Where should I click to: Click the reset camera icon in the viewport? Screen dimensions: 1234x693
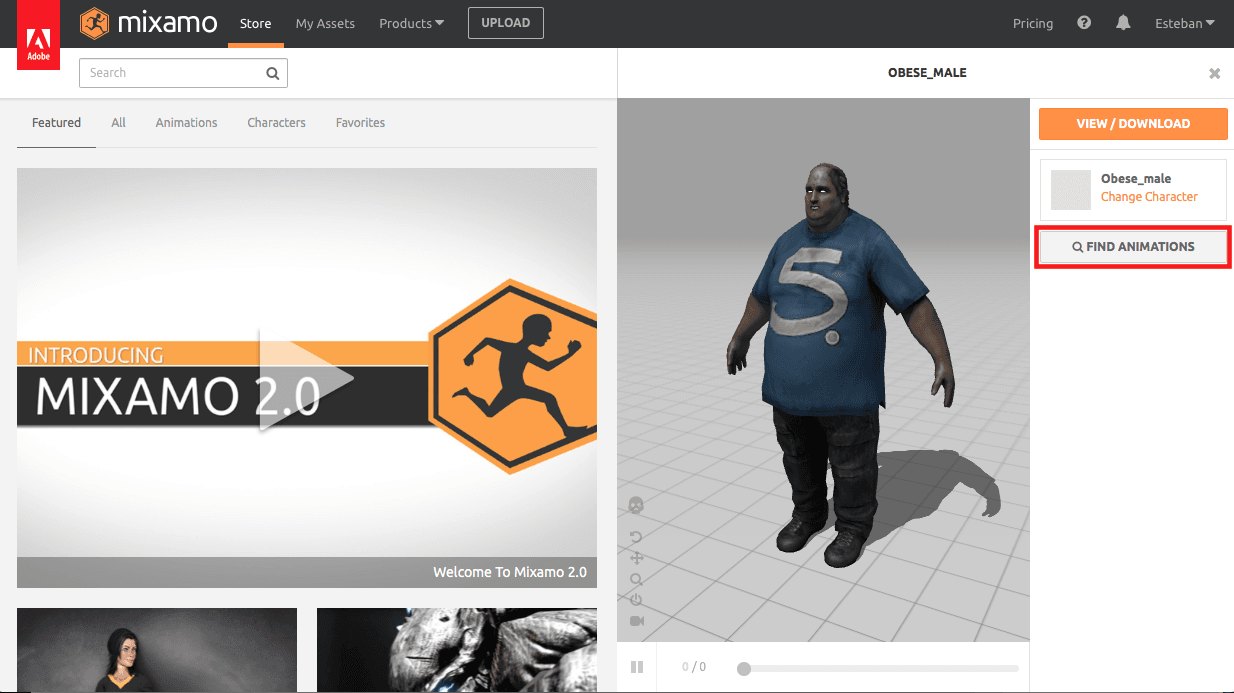click(x=637, y=599)
